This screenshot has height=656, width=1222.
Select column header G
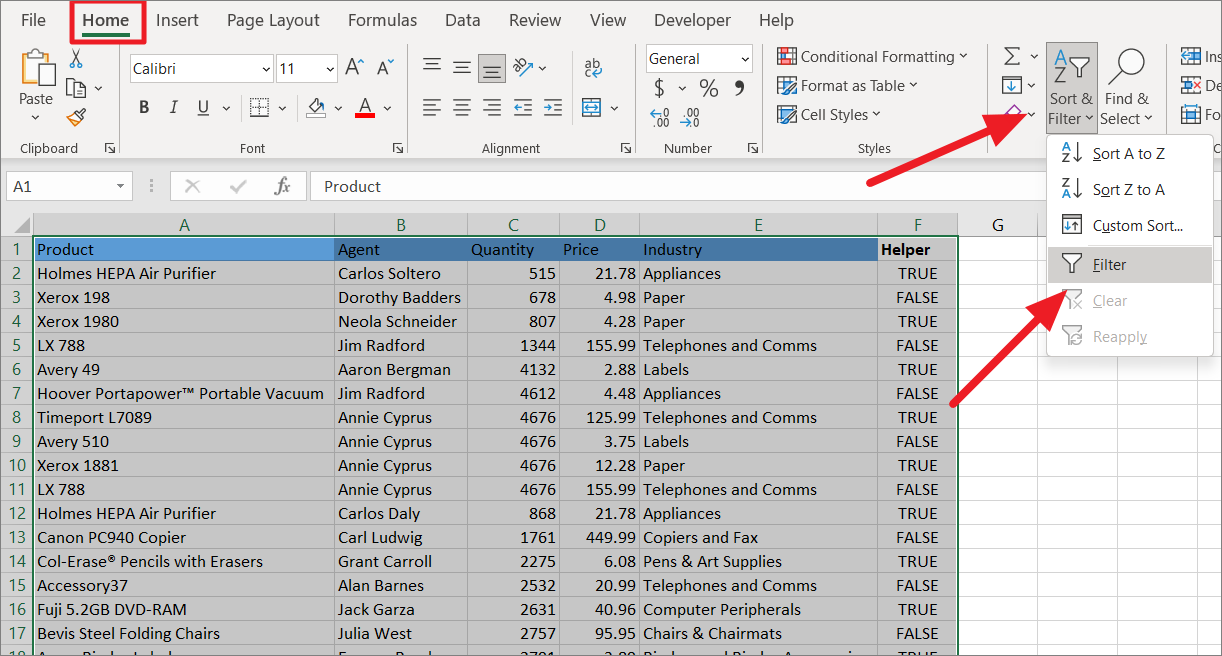tap(997, 225)
